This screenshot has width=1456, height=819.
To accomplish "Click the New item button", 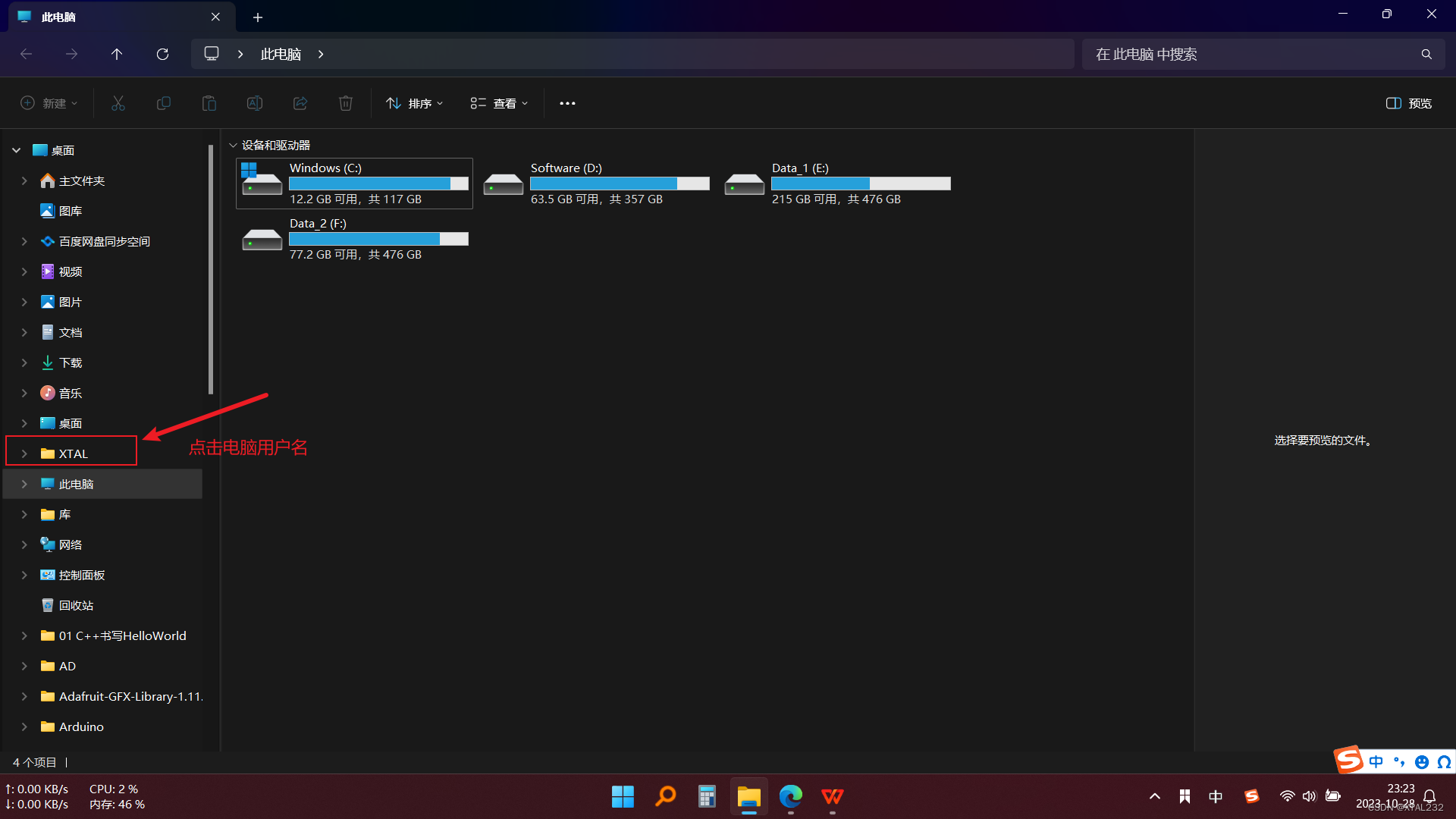I will click(x=49, y=103).
